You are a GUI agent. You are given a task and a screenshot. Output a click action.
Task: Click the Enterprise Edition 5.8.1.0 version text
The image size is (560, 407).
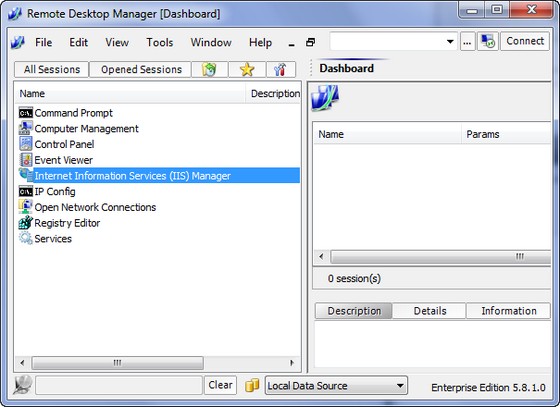[x=488, y=388]
